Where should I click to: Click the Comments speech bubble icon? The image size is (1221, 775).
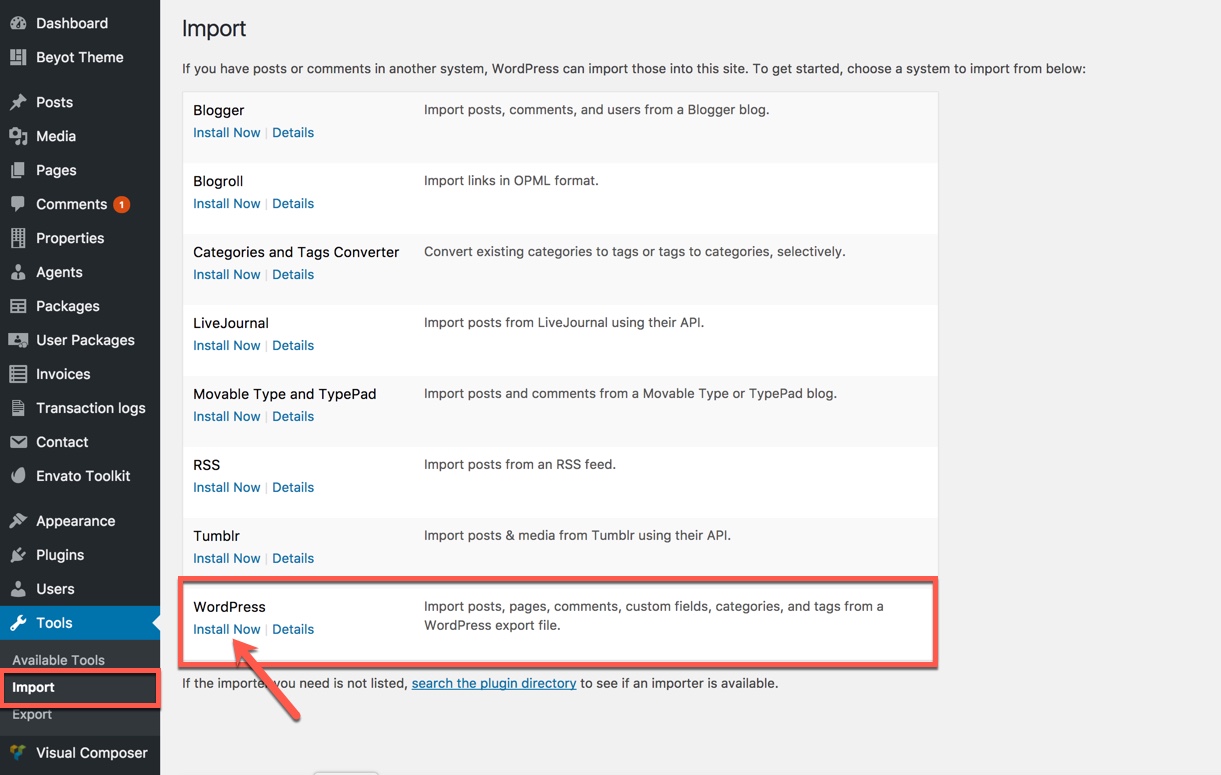(x=18, y=204)
